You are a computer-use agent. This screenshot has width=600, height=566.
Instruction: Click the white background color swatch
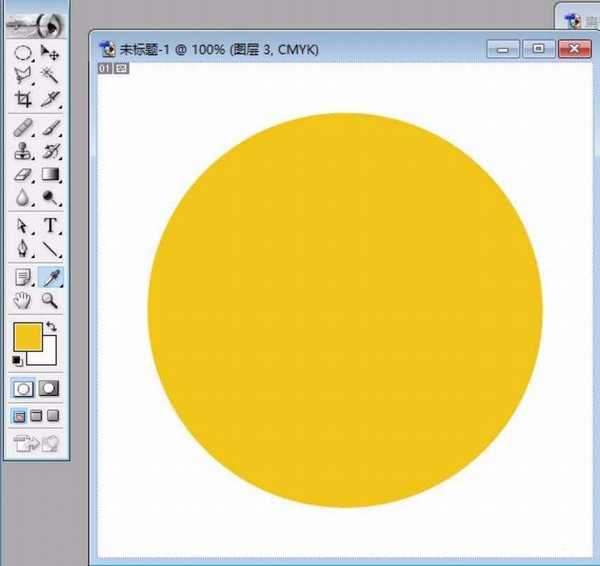pyautogui.click(x=47, y=354)
